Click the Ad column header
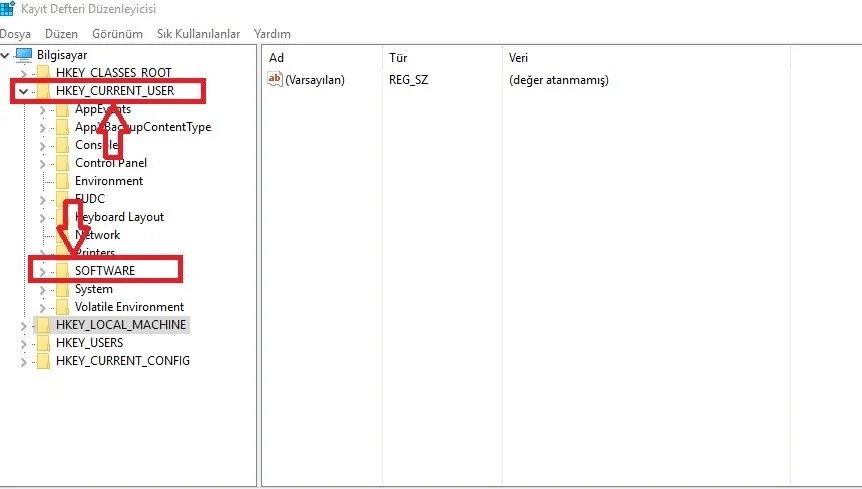This screenshot has width=862, height=489. click(x=277, y=58)
